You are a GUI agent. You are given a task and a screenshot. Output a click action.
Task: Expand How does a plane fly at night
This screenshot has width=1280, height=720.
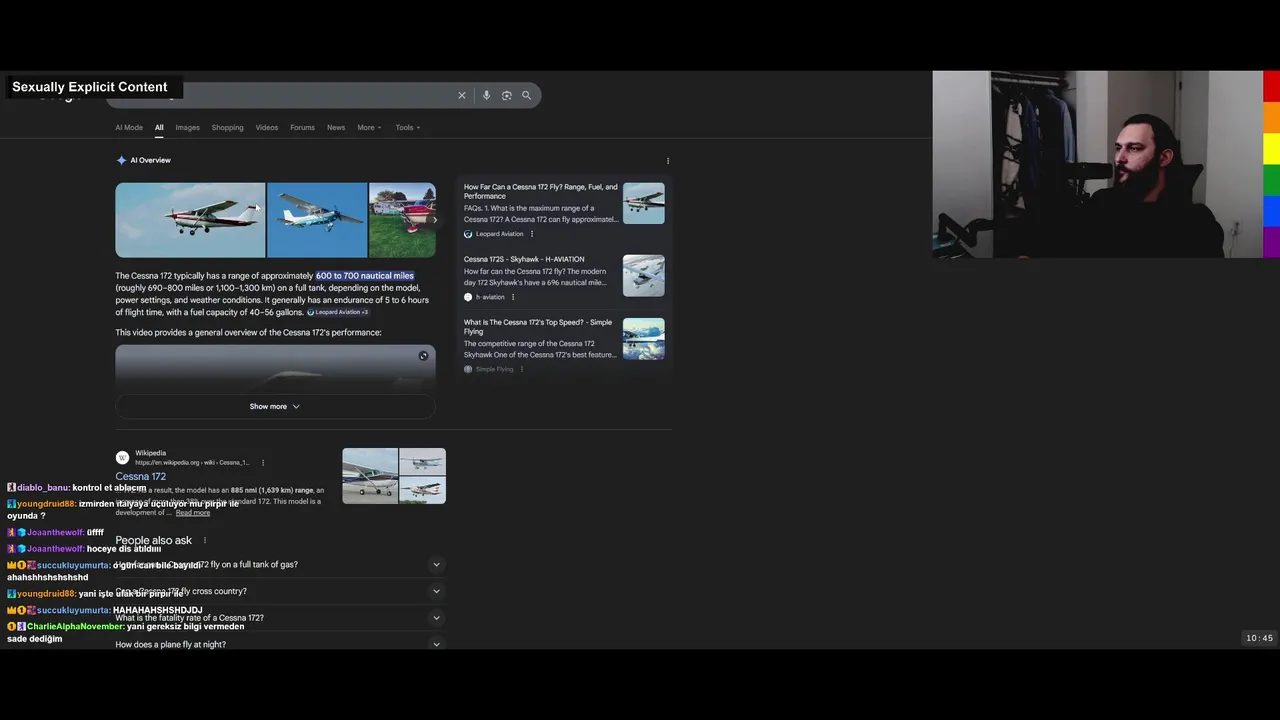pyautogui.click(x=278, y=644)
